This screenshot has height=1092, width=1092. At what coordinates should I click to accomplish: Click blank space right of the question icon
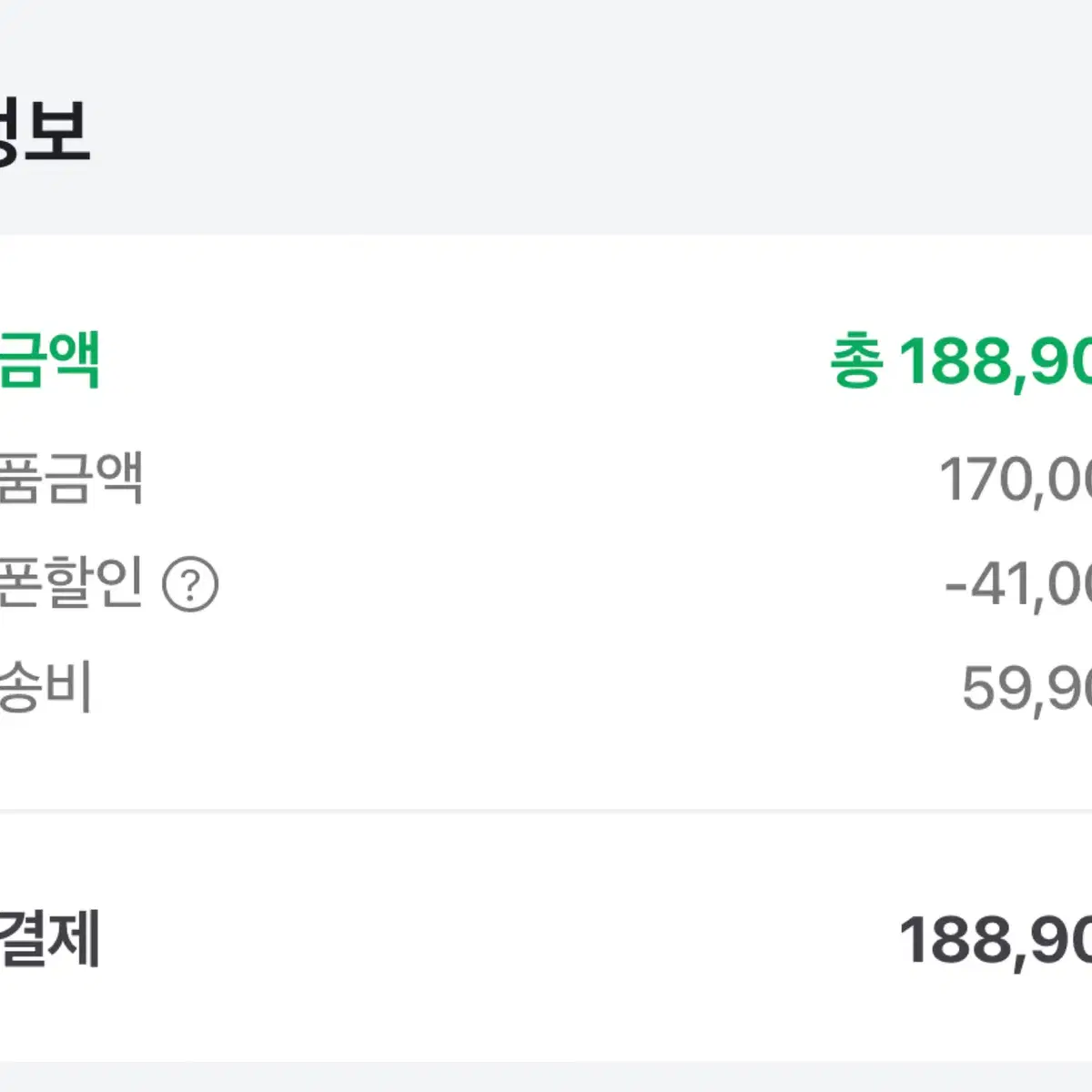[x=581, y=584]
